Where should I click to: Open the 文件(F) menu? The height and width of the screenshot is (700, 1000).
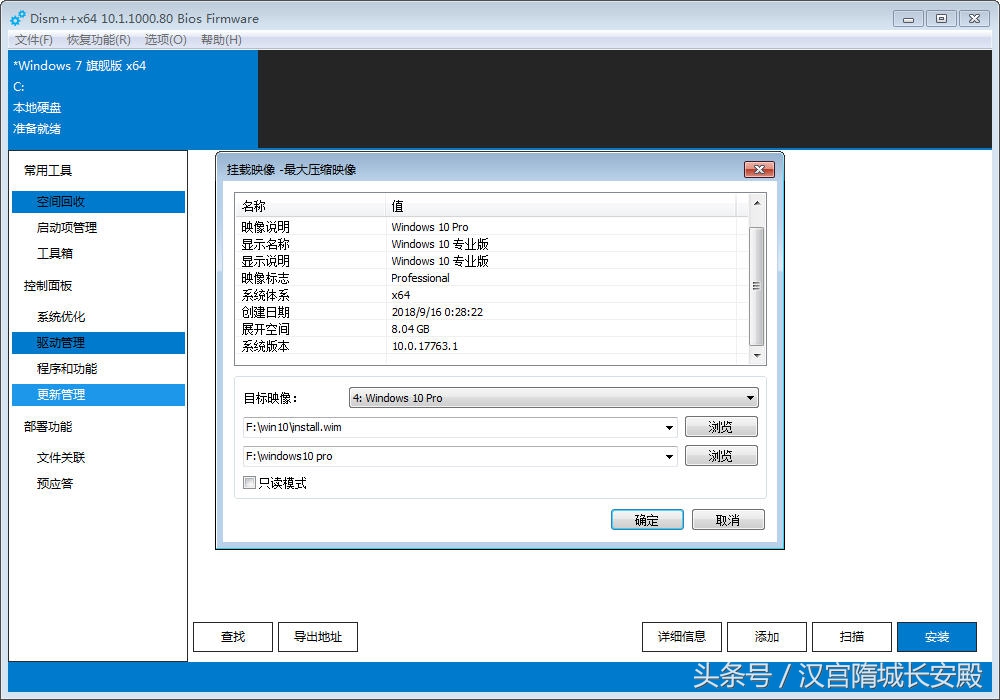click(x=34, y=40)
